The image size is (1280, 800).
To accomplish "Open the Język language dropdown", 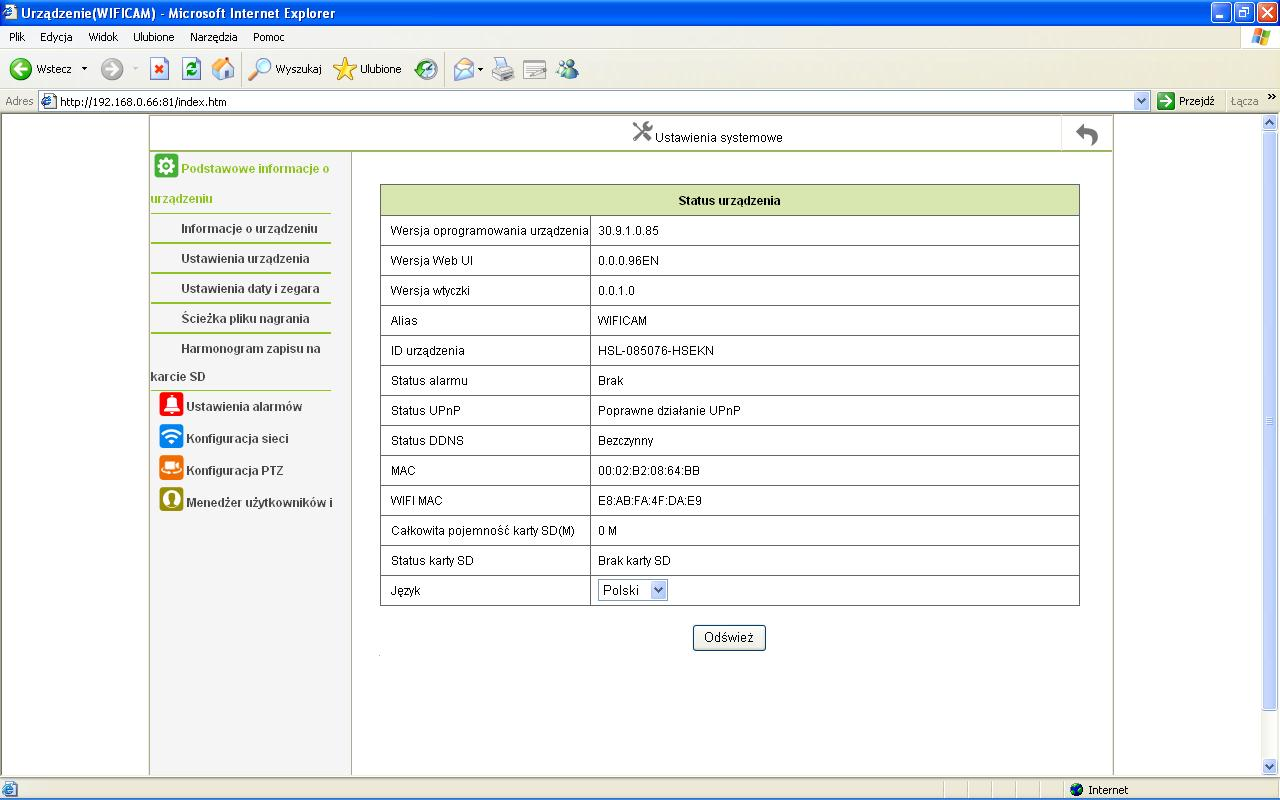I will click(633, 590).
